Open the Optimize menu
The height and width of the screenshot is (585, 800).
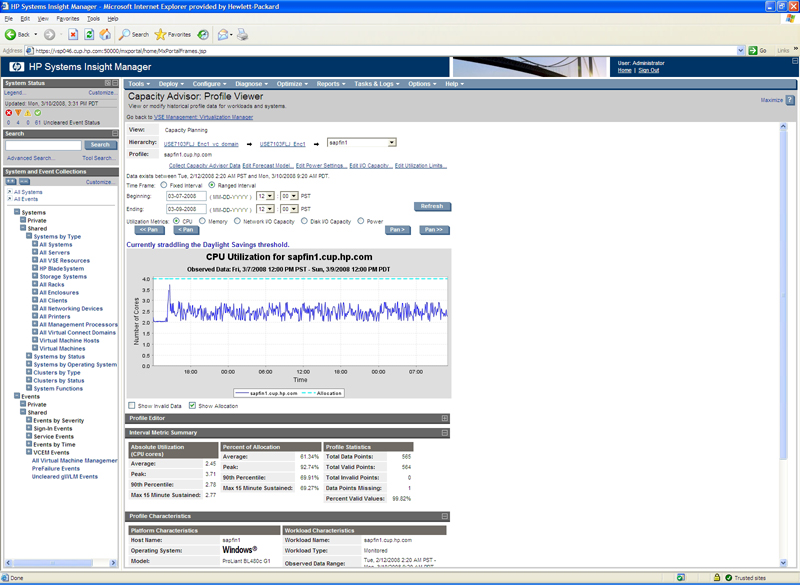(x=292, y=84)
